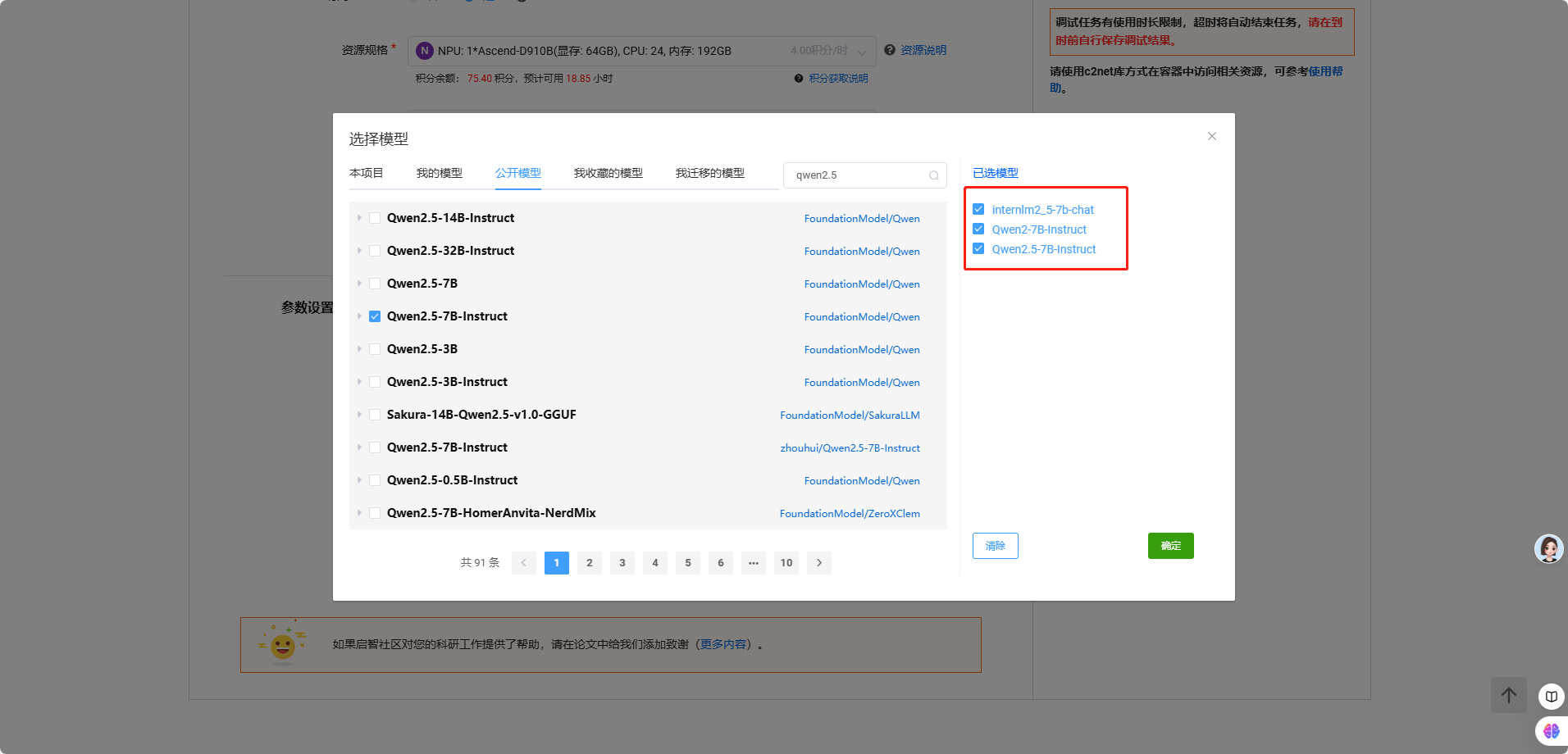Expand the checked Qwen2.5-7B-Instruct row arrow
The width and height of the screenshot is (1568, 754).
point(359,316)
